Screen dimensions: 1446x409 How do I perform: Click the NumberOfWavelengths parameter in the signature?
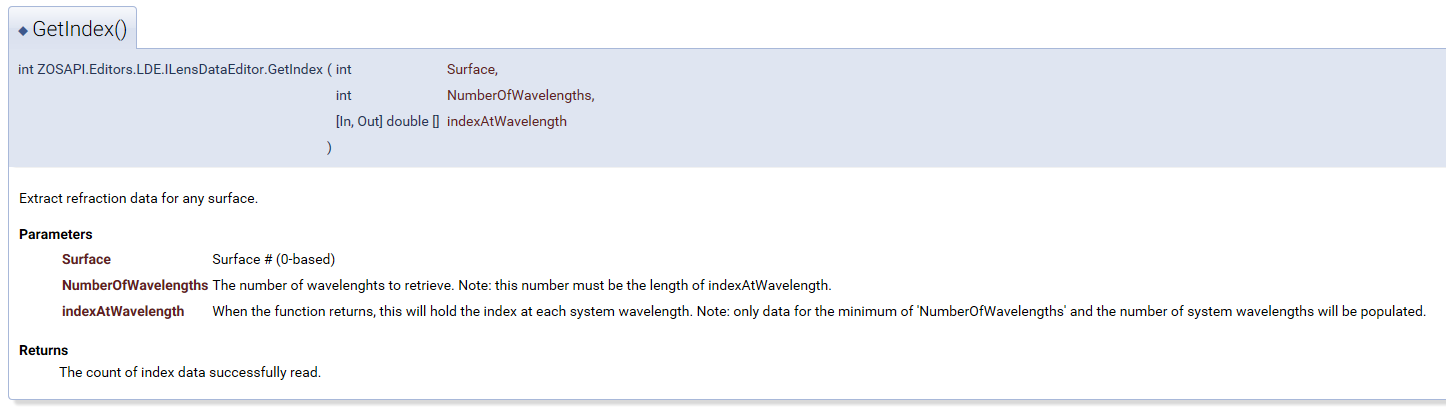point(520,95)
